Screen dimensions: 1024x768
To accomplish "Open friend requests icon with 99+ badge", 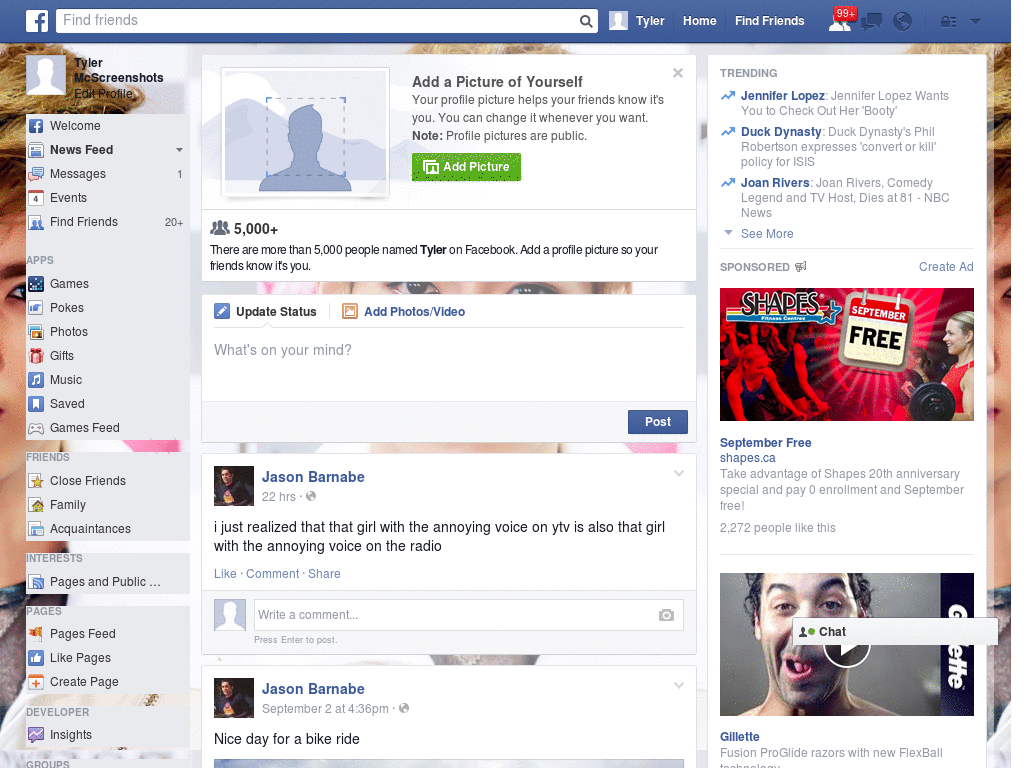I will point(841,21).
